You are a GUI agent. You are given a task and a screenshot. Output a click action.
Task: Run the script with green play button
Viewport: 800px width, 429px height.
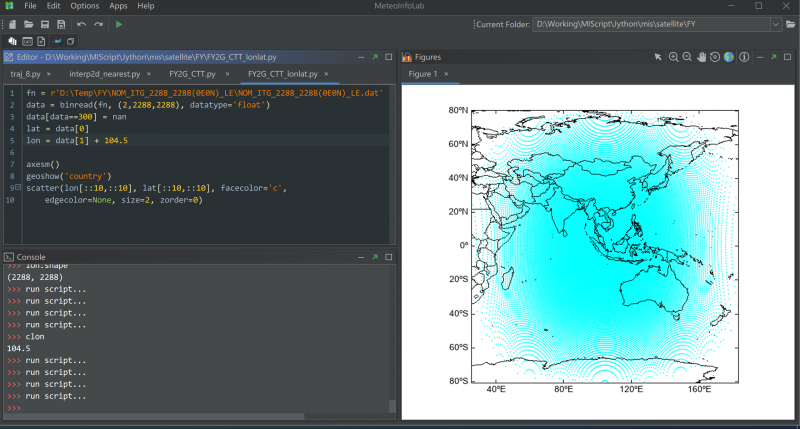[119, 23]
